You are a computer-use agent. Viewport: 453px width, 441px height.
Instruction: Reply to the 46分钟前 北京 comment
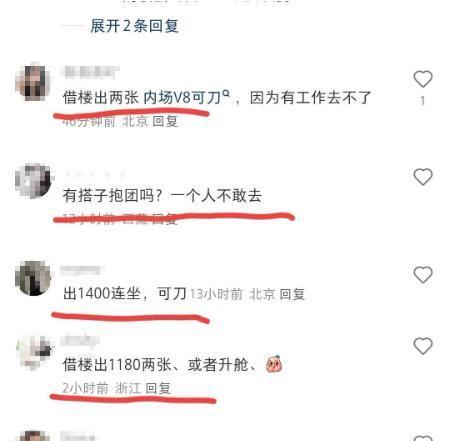click(165, 121)
